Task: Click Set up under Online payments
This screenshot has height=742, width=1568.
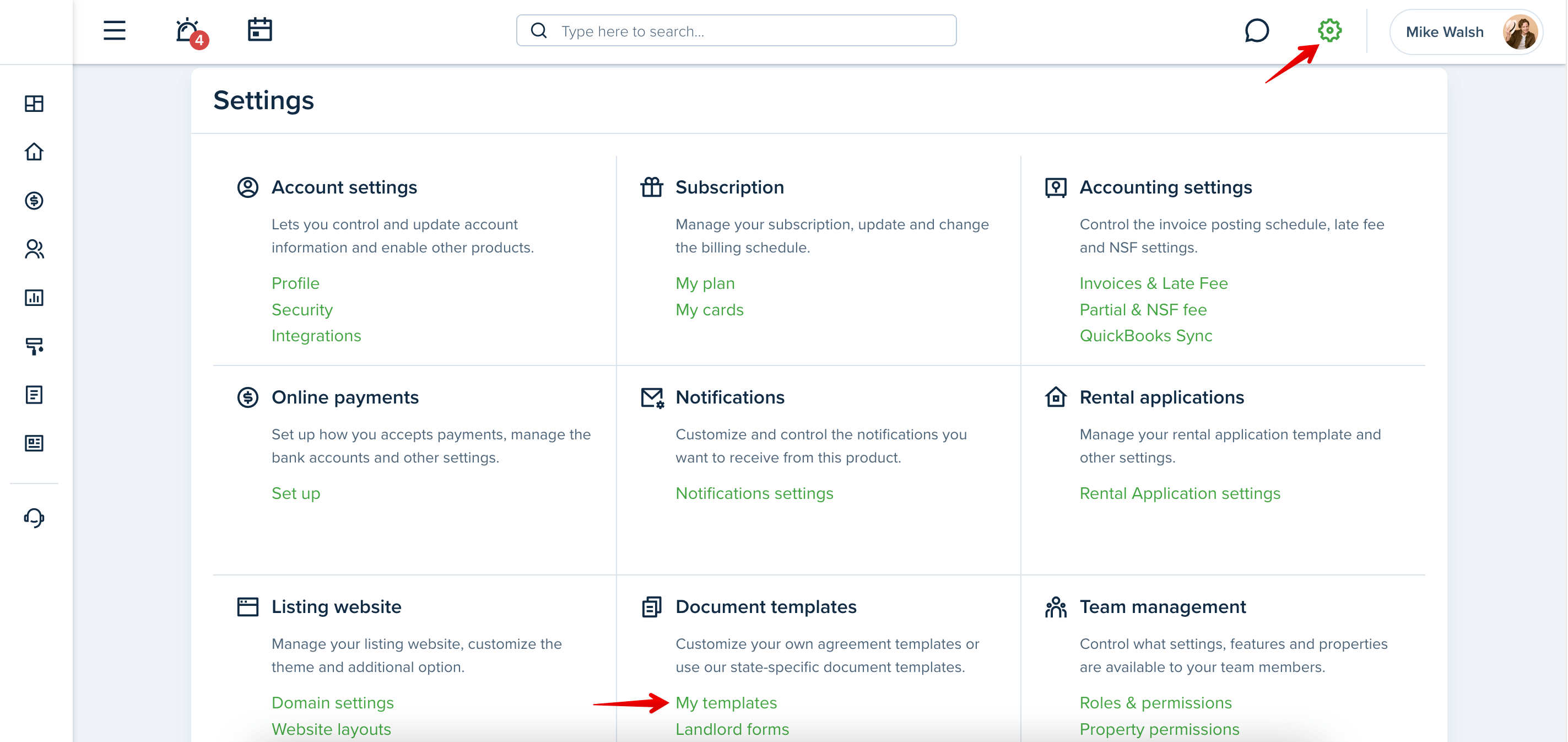Action: [296, 493]
